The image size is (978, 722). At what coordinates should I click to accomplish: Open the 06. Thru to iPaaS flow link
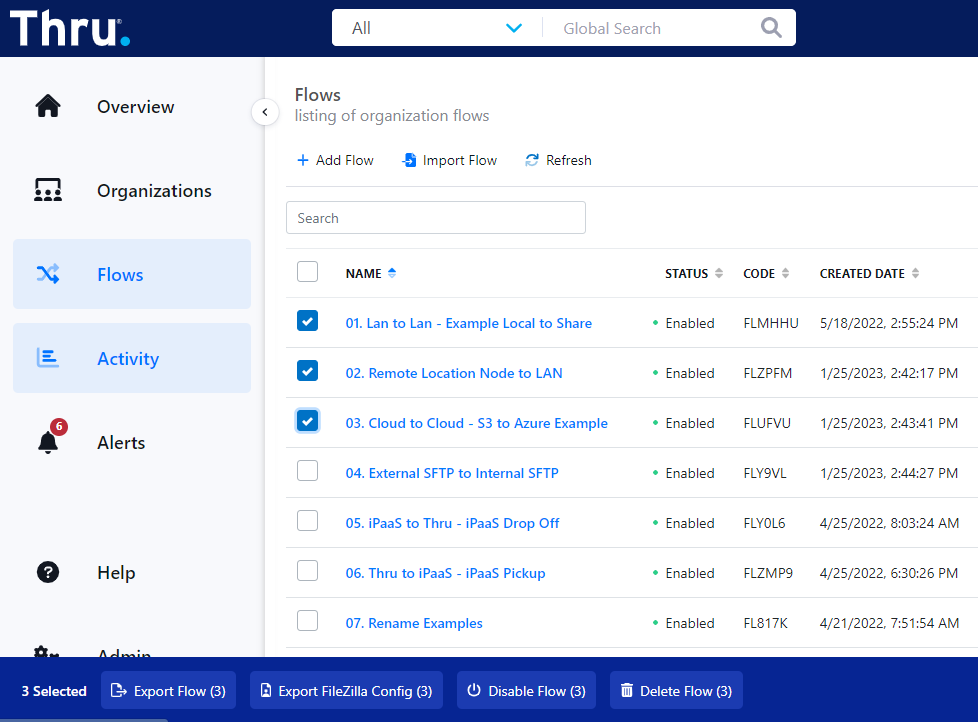click(x=445, y=573)
